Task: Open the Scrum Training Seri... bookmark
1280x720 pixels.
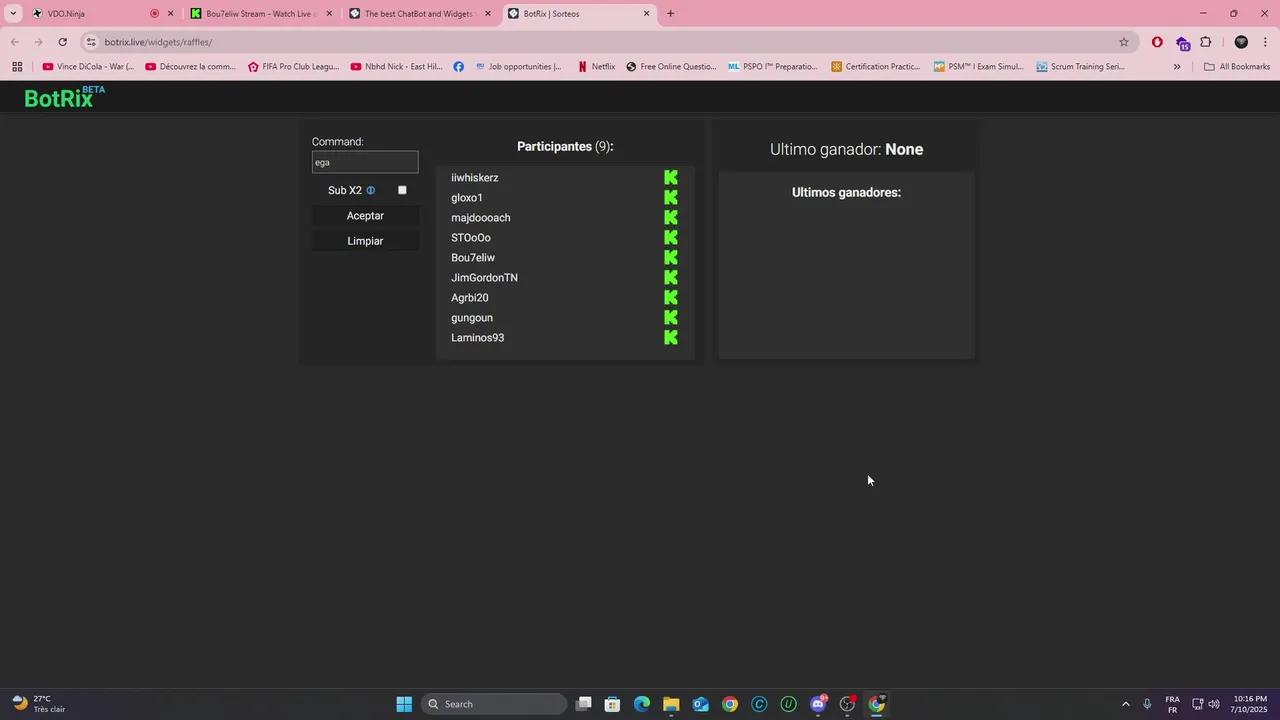Action: tap(1081, 67)
